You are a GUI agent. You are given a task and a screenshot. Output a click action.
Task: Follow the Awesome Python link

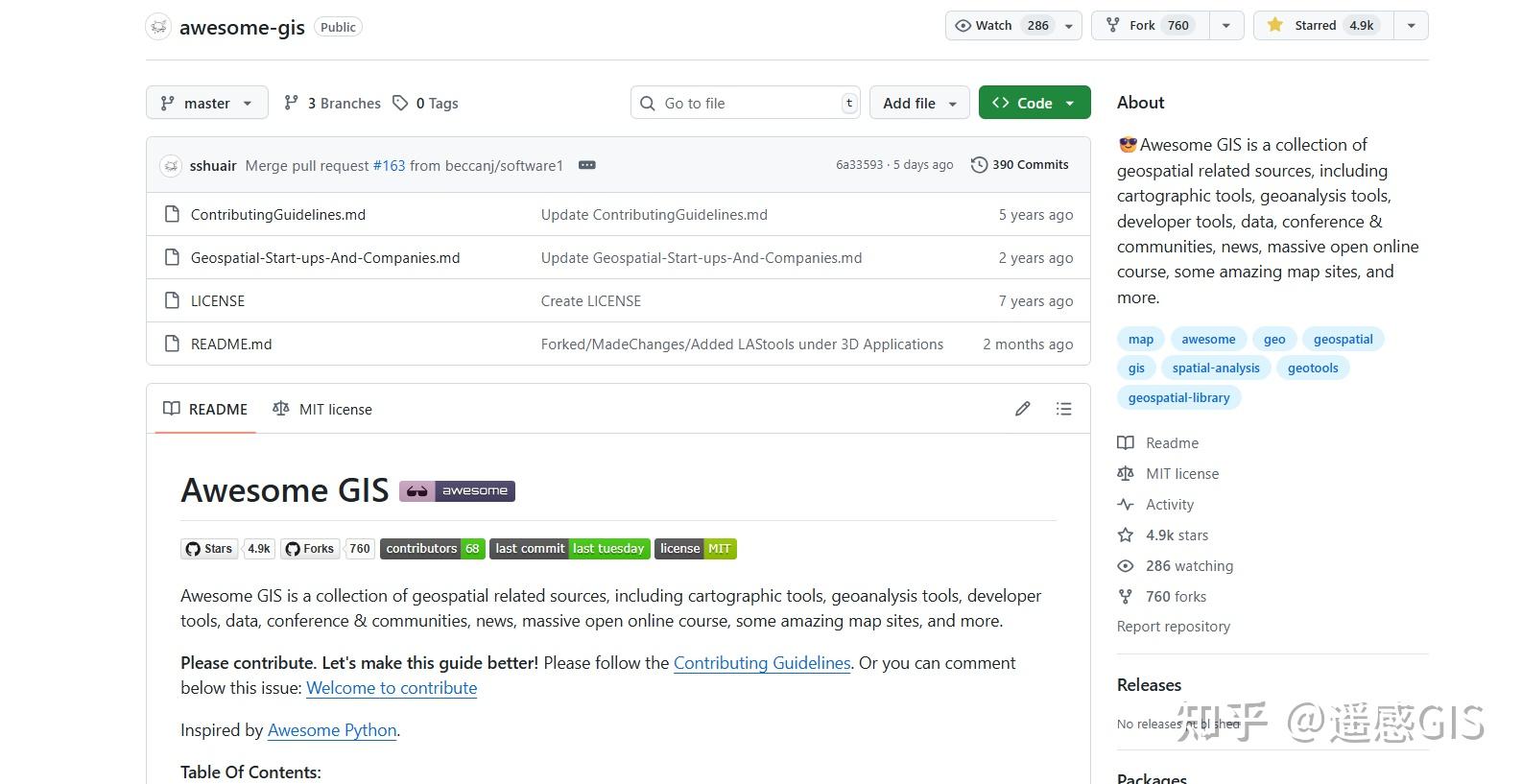[x=332, y=730]
